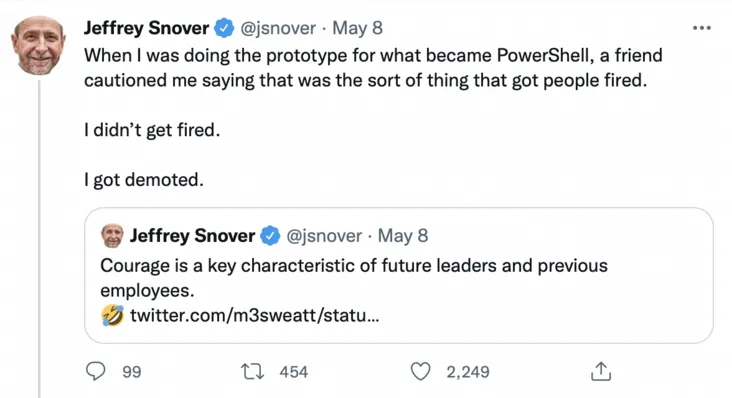View the 454 retweets count

[294, 372]
